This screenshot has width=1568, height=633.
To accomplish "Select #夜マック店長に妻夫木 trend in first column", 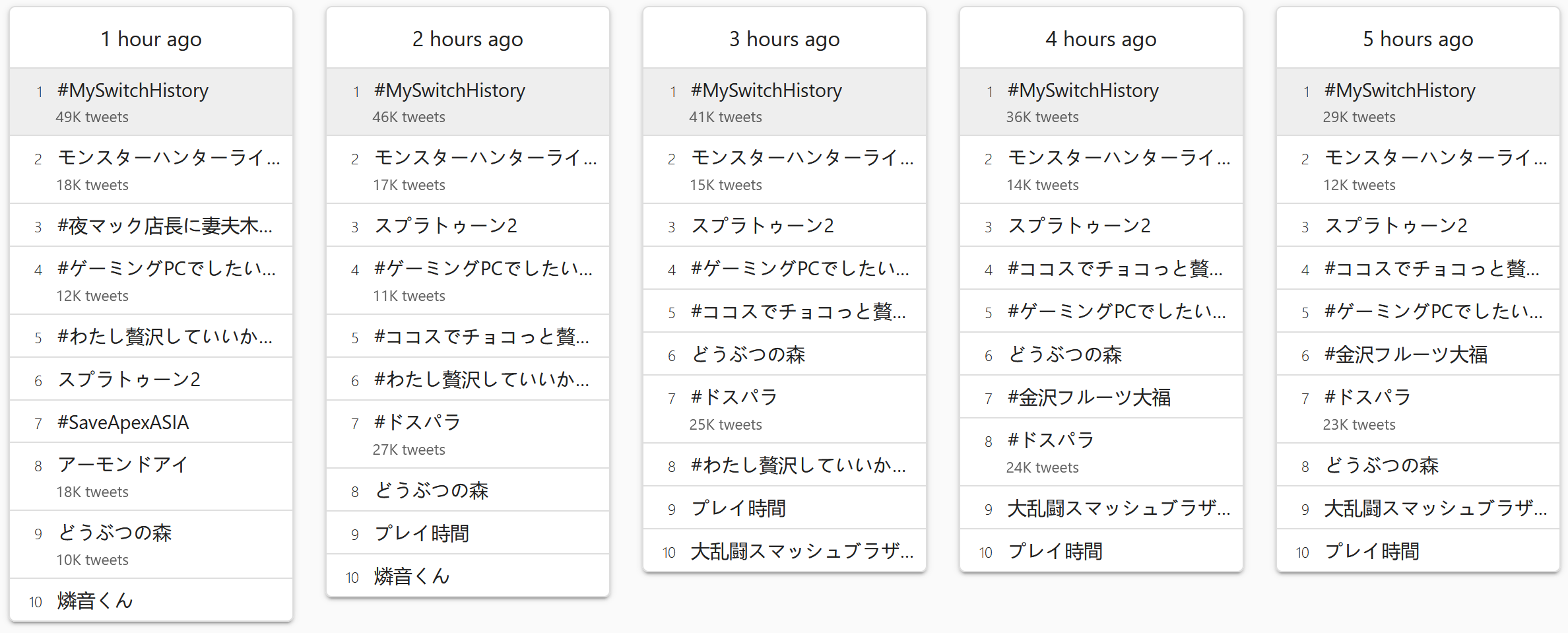I will (x=164, y=226).
